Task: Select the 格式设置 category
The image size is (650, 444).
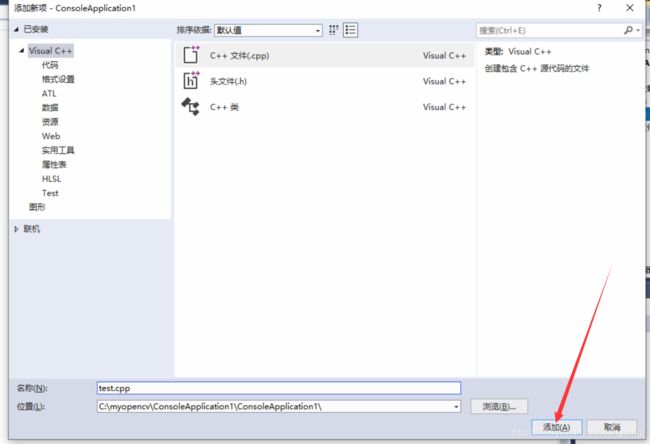Action: click(58, 79)
